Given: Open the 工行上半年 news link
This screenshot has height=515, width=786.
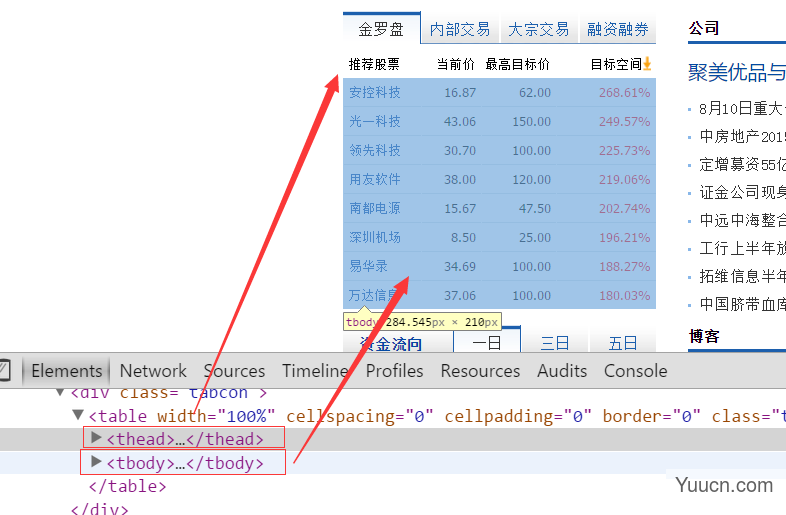Looking at the screenshot, I should tap(742, 248).
